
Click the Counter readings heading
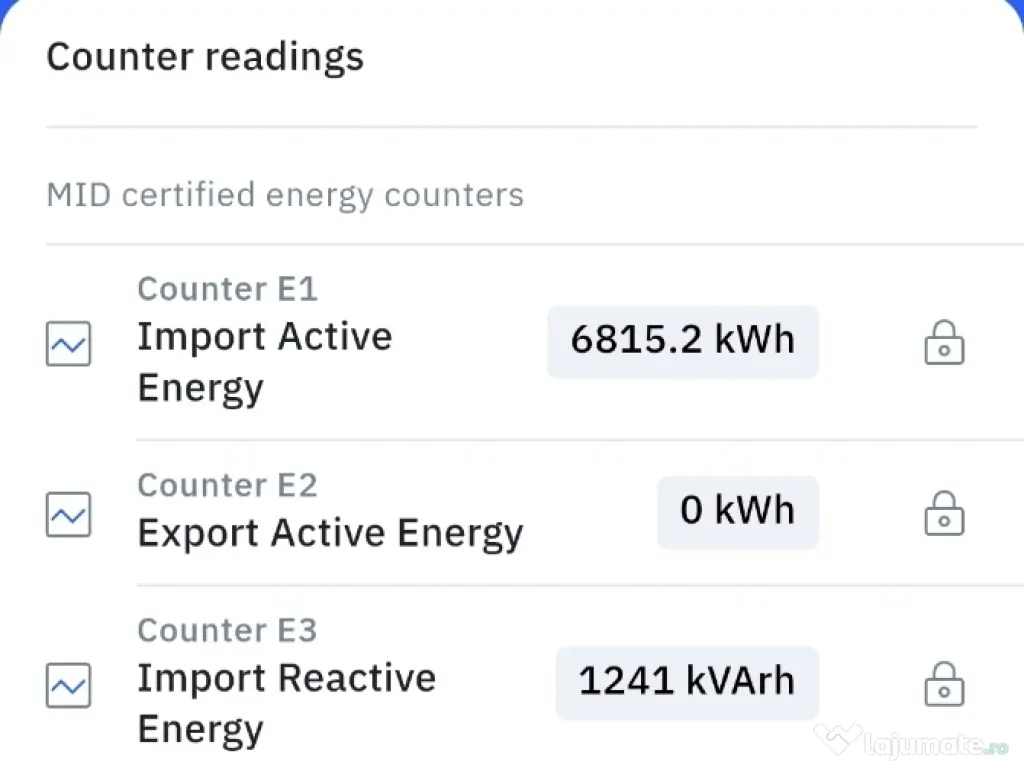[205, 57]
